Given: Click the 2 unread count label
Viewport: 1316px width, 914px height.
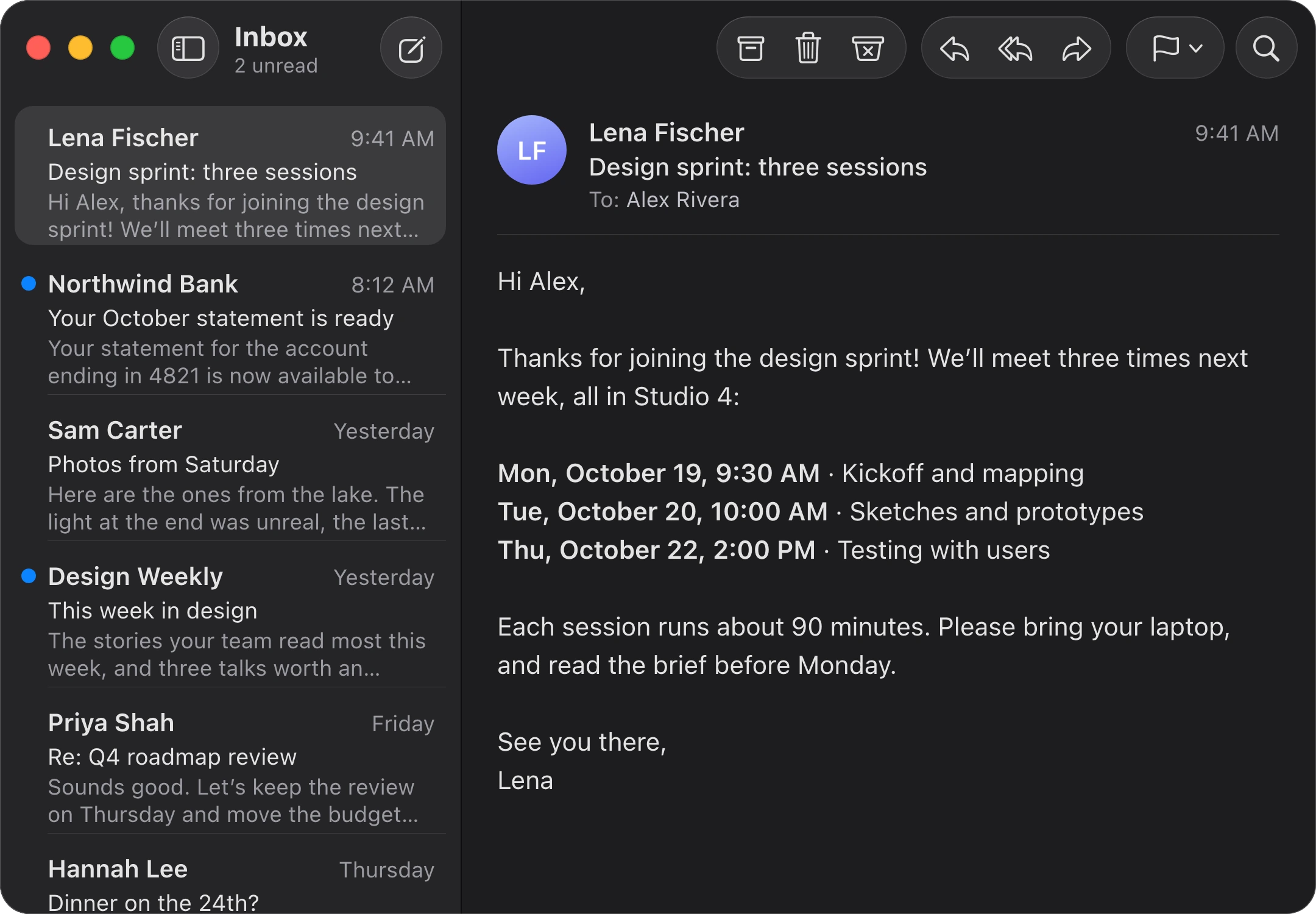Looking at the screenshot, I should (x=276, y=66).
